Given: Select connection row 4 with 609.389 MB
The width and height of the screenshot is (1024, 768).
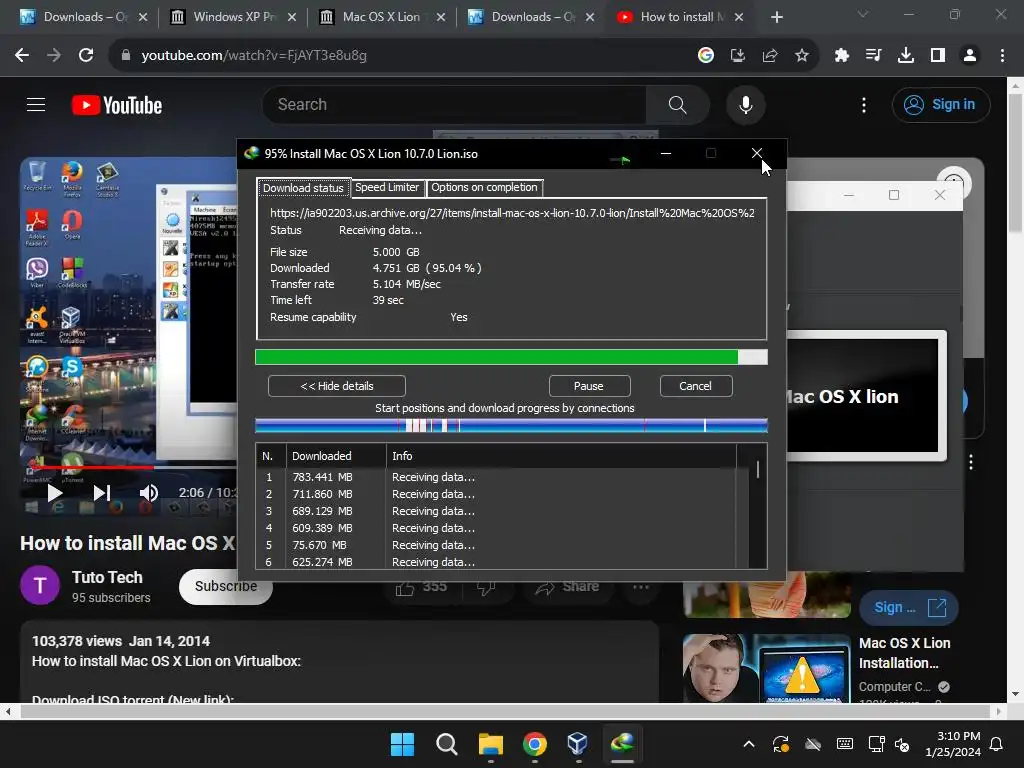Looking at the screenshot, I should 496,528.
